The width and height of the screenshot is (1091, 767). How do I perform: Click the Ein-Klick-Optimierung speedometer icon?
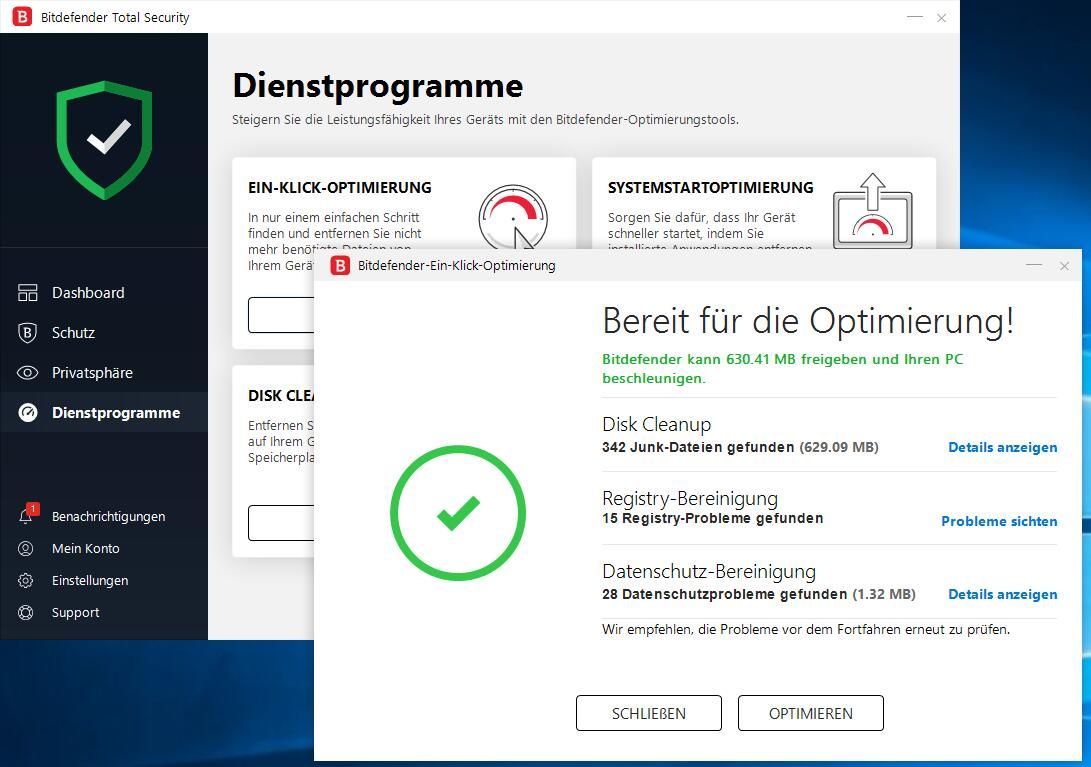click(513, 214)
